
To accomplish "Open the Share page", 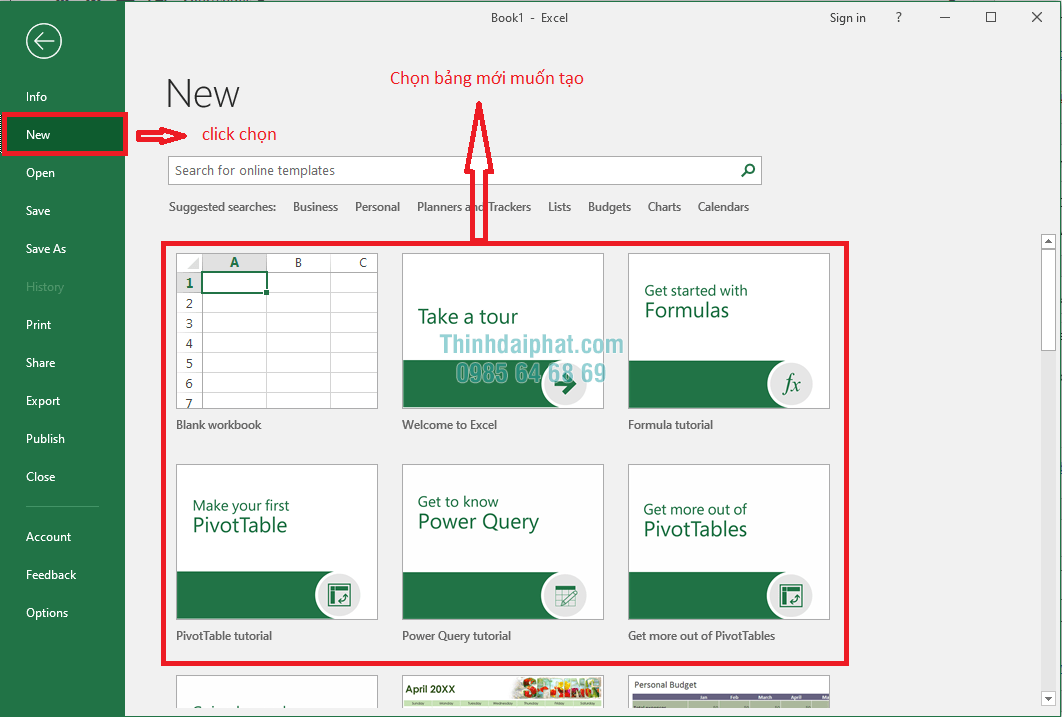I will pyautogui.click(x=41, y=362).
